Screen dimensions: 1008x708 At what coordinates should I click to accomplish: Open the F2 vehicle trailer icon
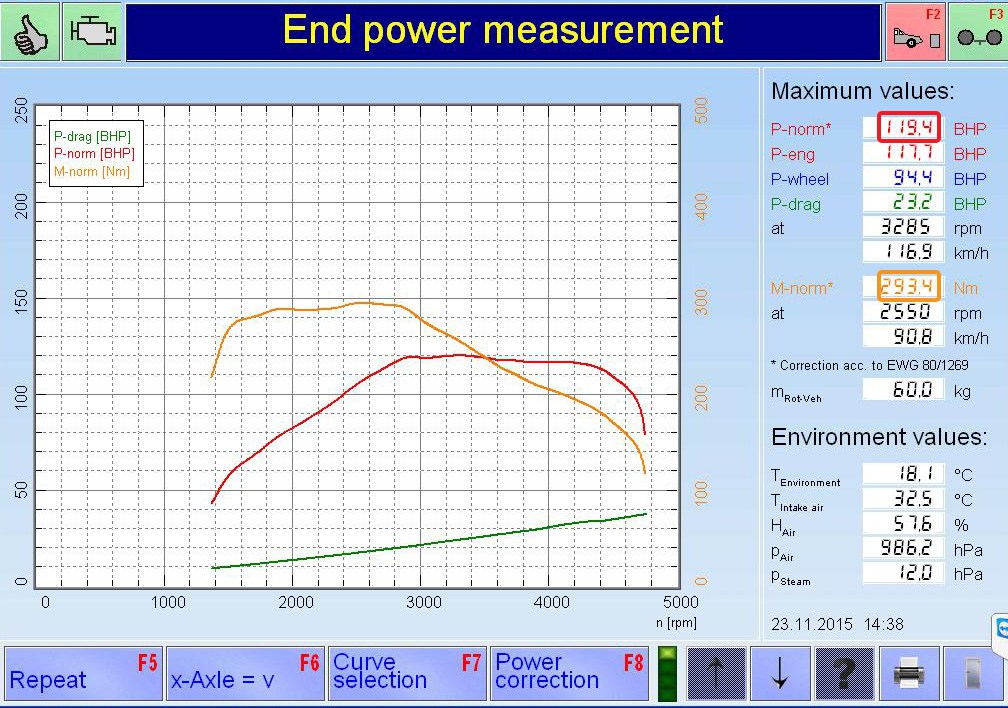[x=915, y=32]
